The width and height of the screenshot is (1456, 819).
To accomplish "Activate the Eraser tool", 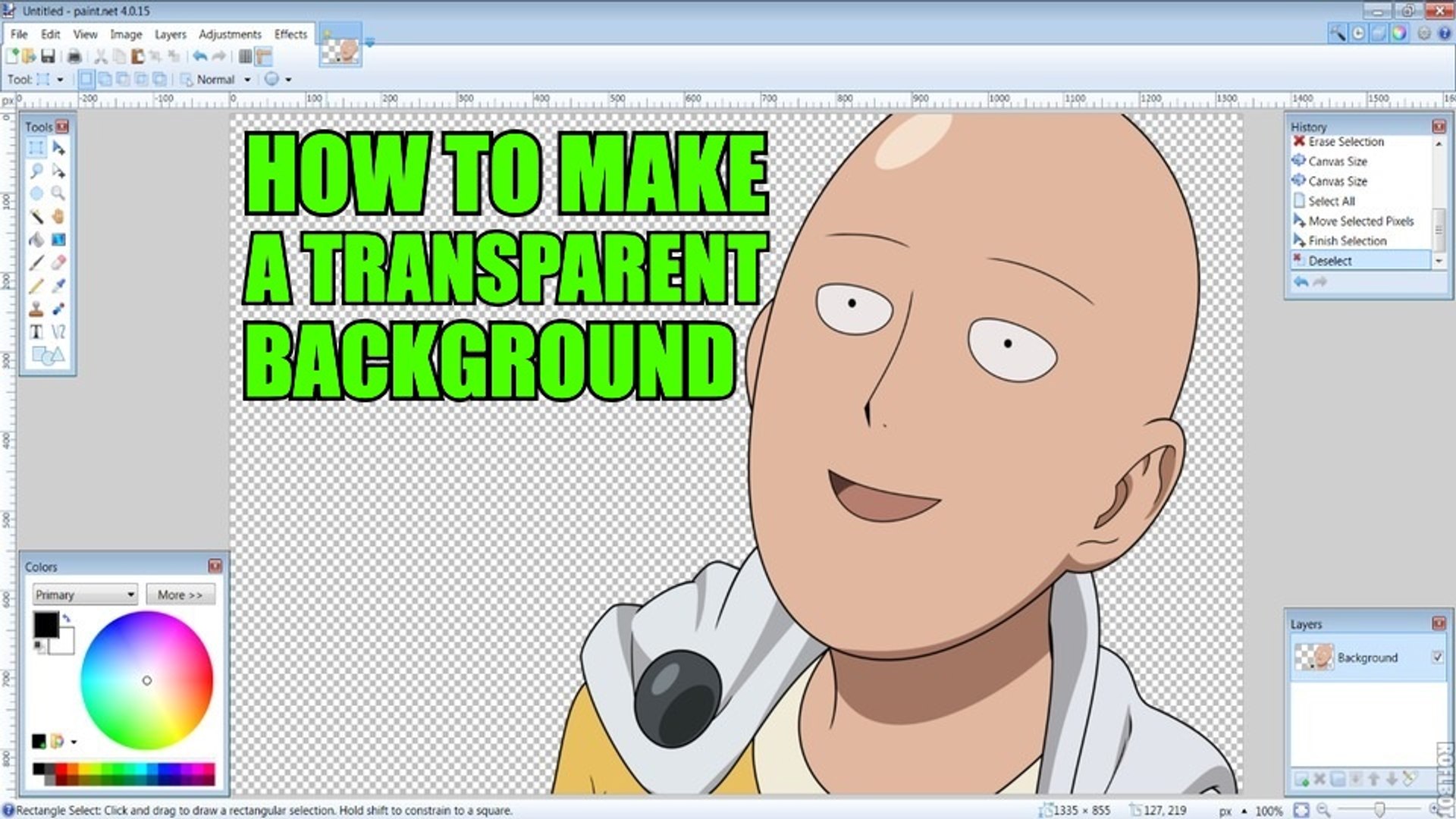I will coord(58,262).
